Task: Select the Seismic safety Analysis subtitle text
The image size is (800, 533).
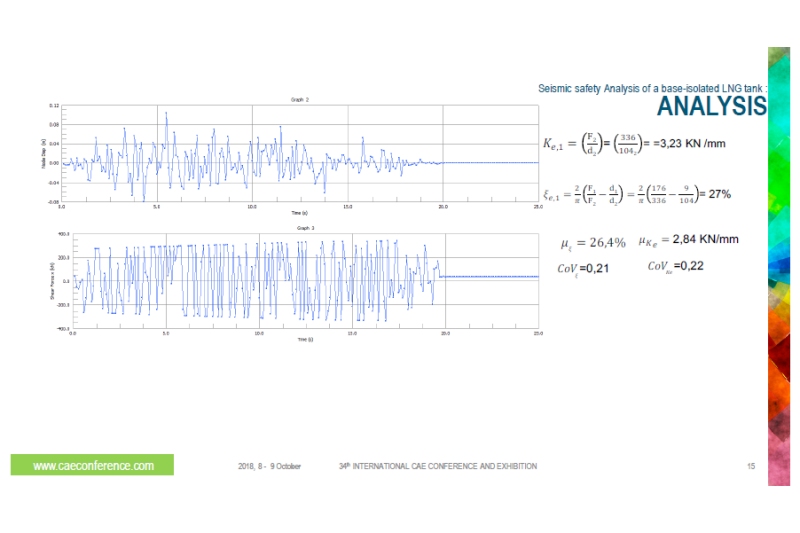Action: point(651,89)
